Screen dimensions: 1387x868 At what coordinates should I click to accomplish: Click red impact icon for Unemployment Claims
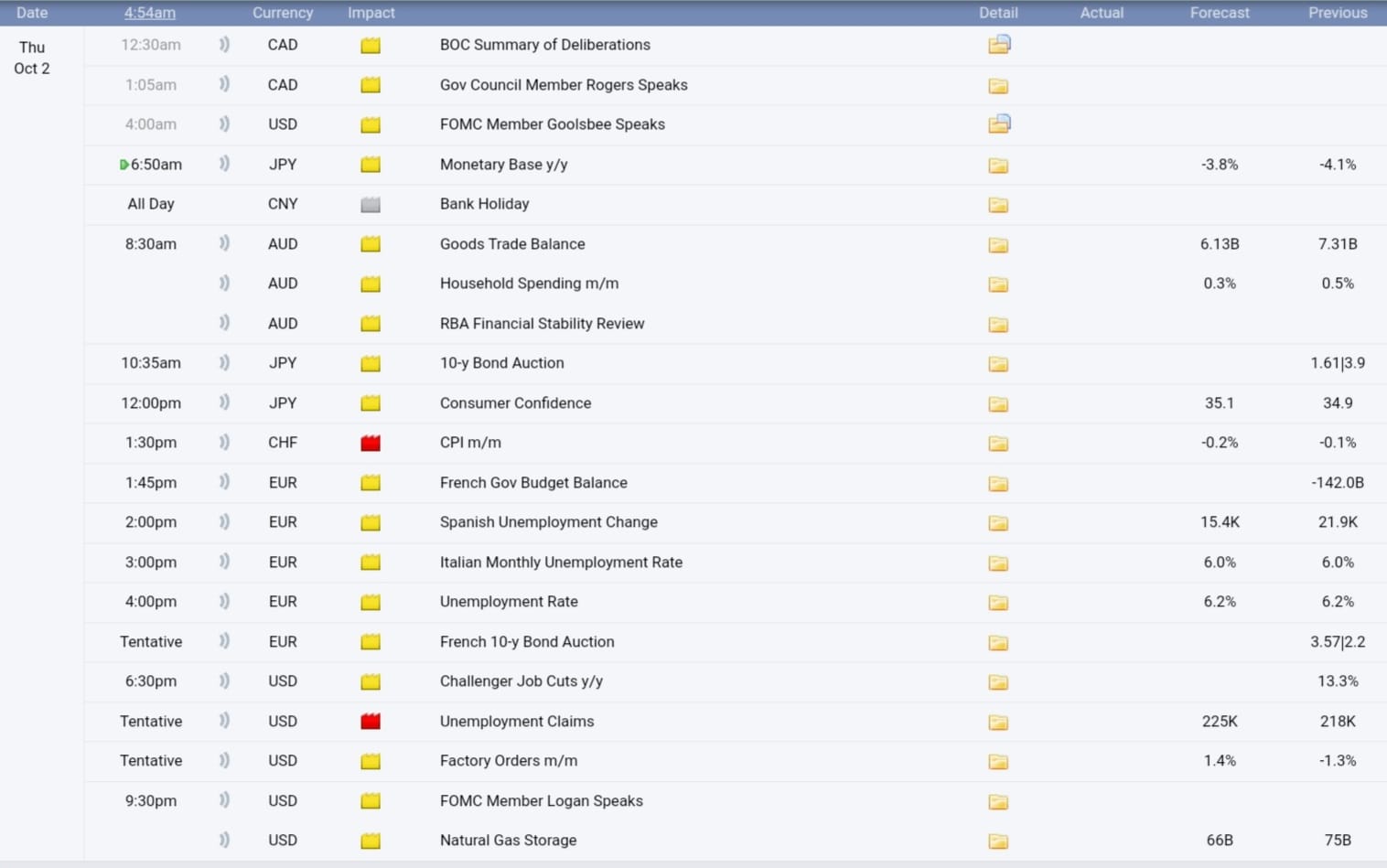click(371, 722)
